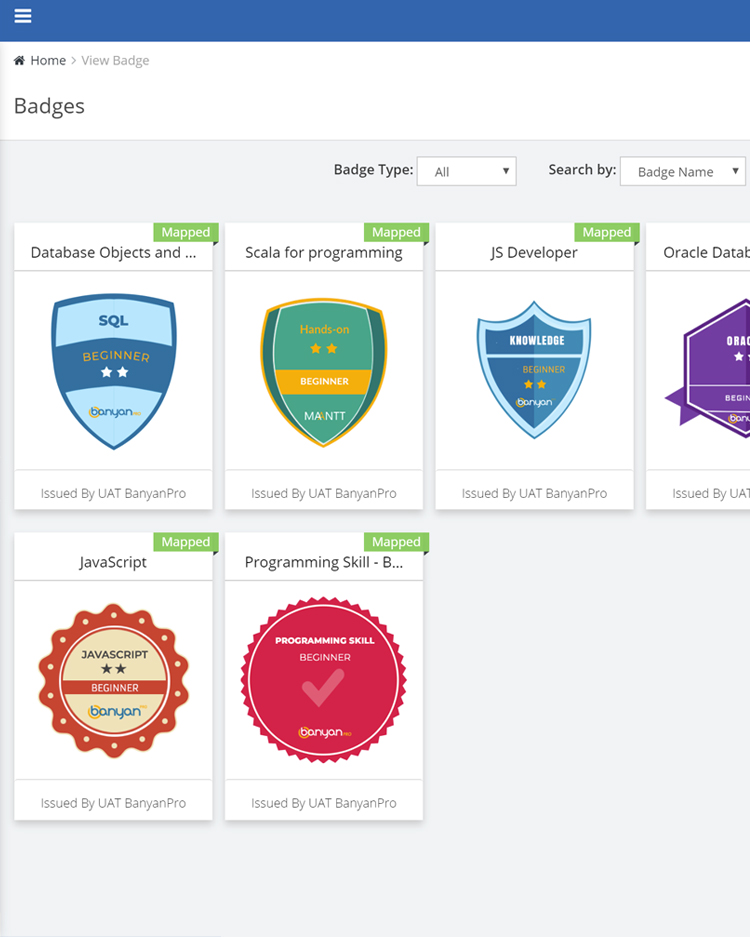Click the purple Oracle badge image

pos(708,368)
